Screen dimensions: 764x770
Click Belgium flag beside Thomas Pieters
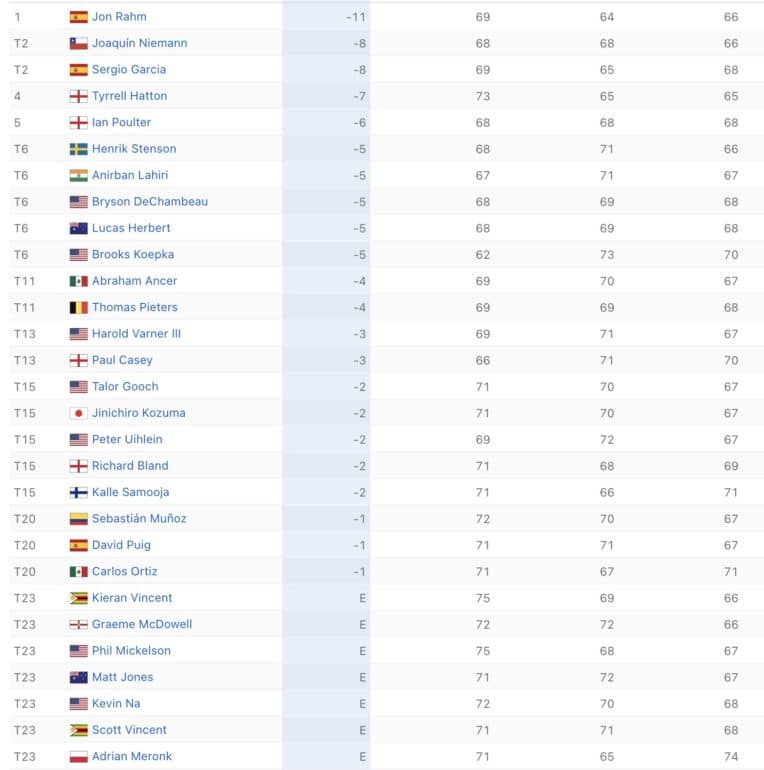(x=79, y=307)
